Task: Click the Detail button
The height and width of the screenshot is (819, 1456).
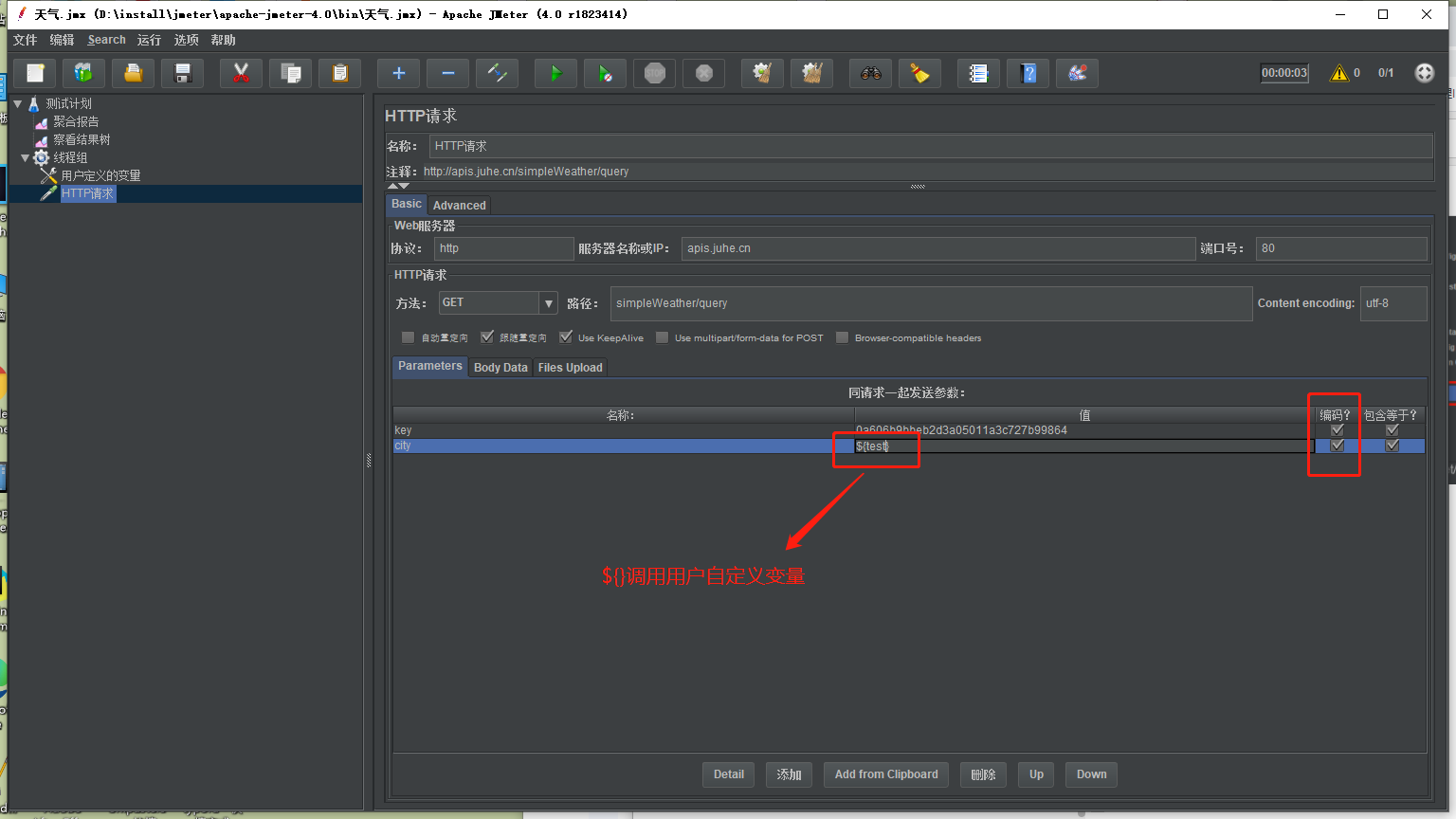Action: coord(729,774)
